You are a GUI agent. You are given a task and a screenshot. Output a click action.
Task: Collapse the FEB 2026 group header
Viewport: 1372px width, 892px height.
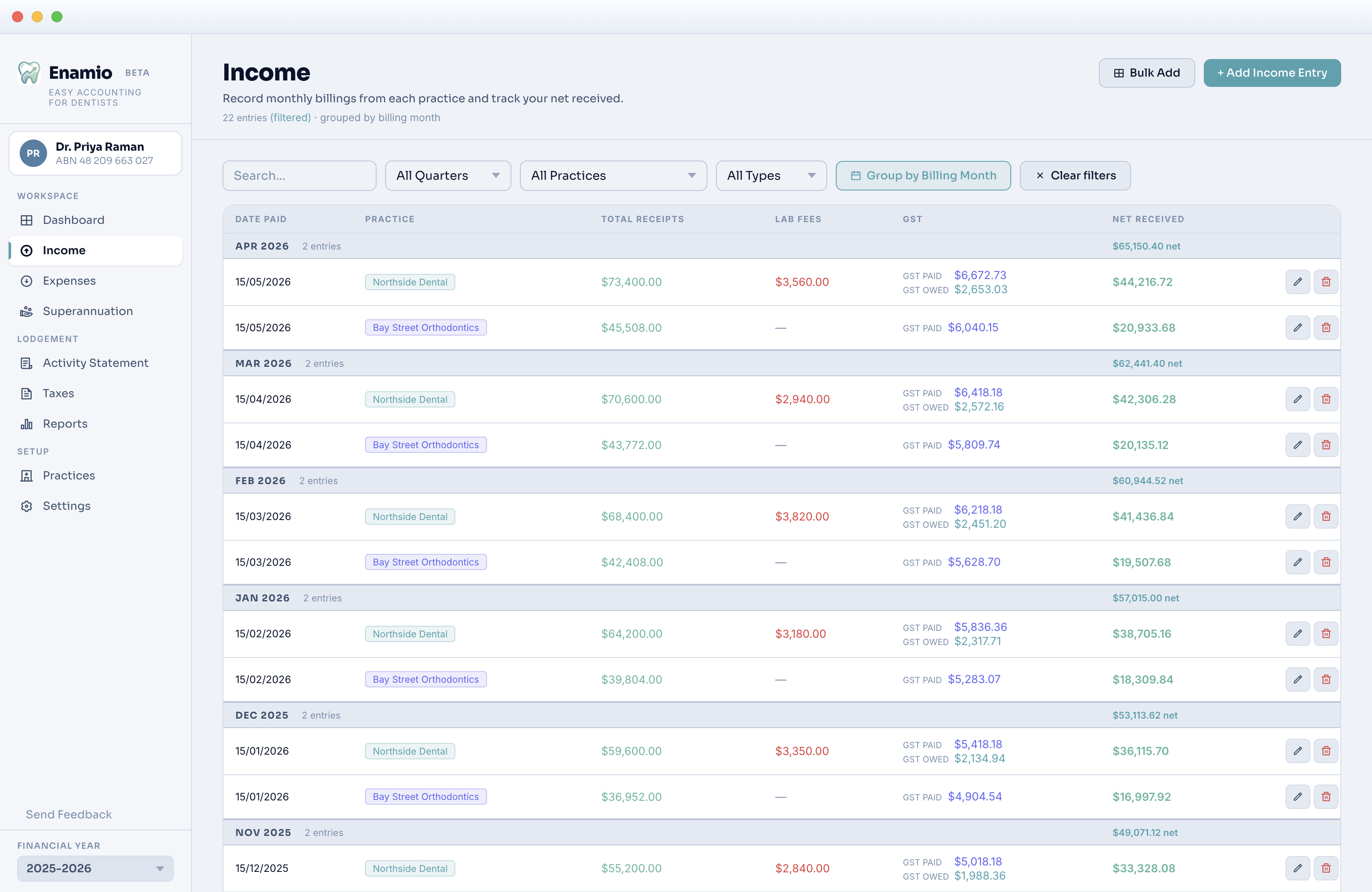(x=781, y=480)
